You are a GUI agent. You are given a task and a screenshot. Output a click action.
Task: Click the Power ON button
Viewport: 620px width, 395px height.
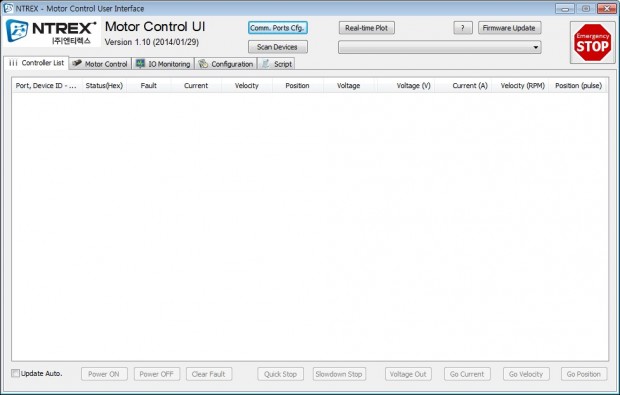pyautogui.click(x=104, y=374)
